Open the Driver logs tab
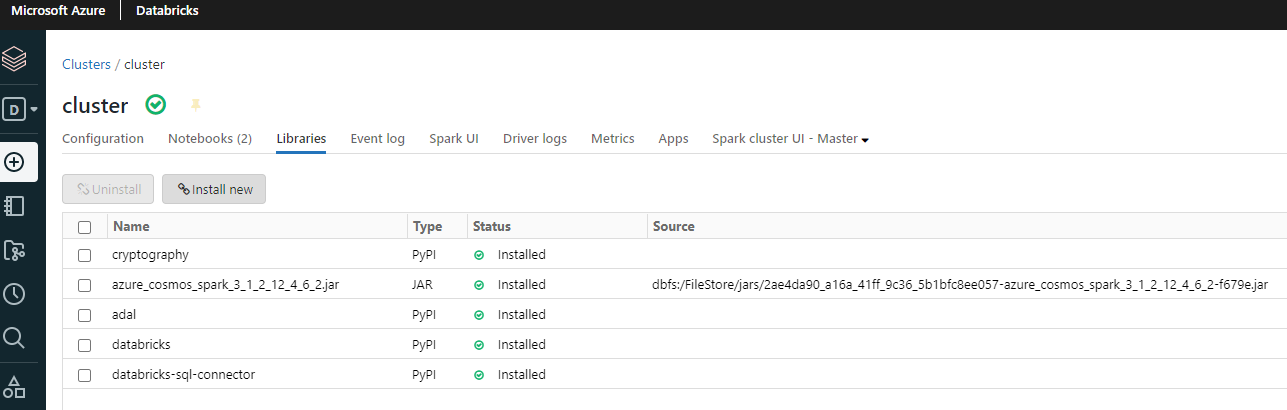Image resolution: width=1287 pixels, height=410 pixels. pos(534,139)
